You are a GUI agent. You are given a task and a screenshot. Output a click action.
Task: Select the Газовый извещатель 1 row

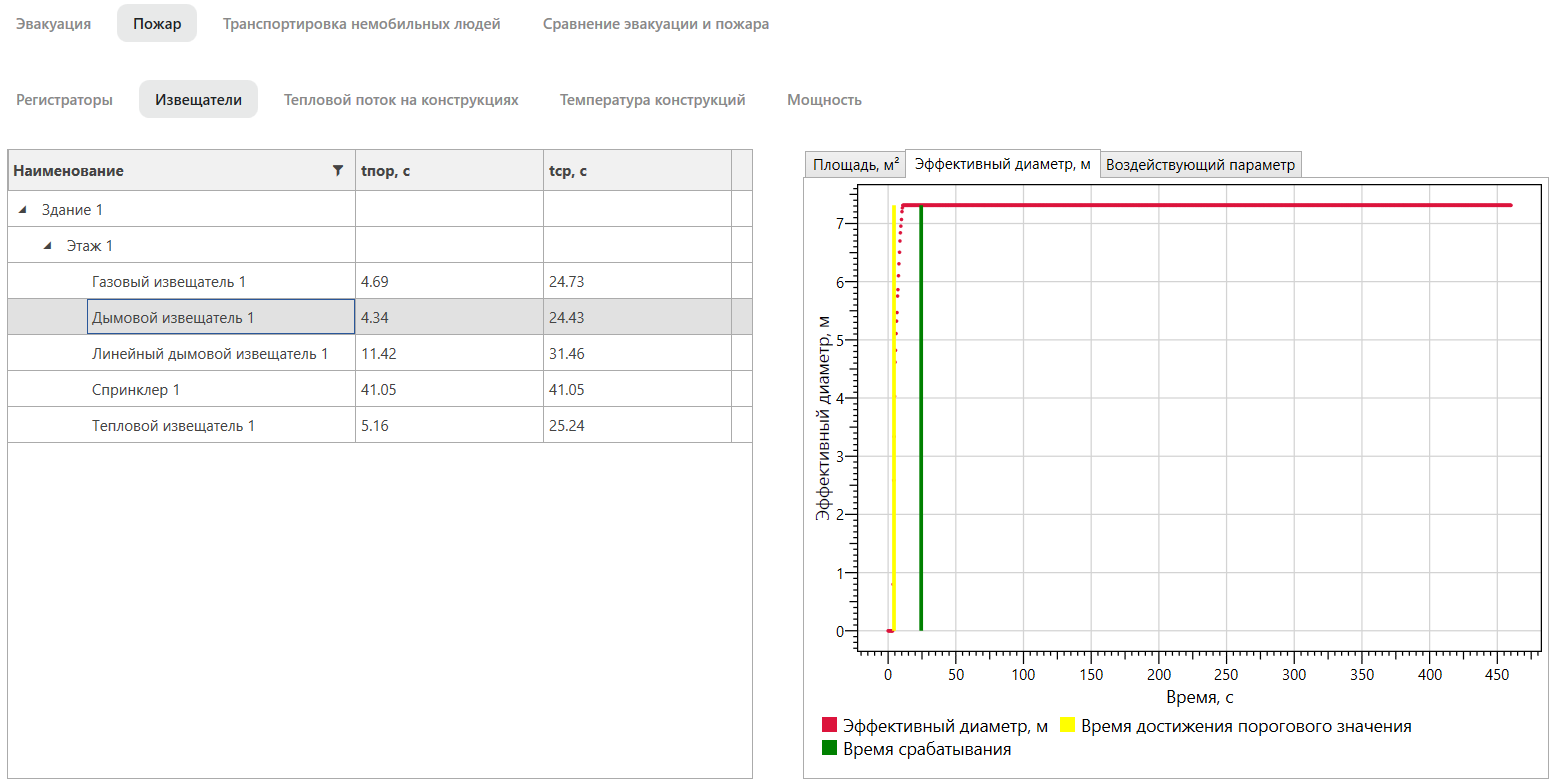coord(380,282)
